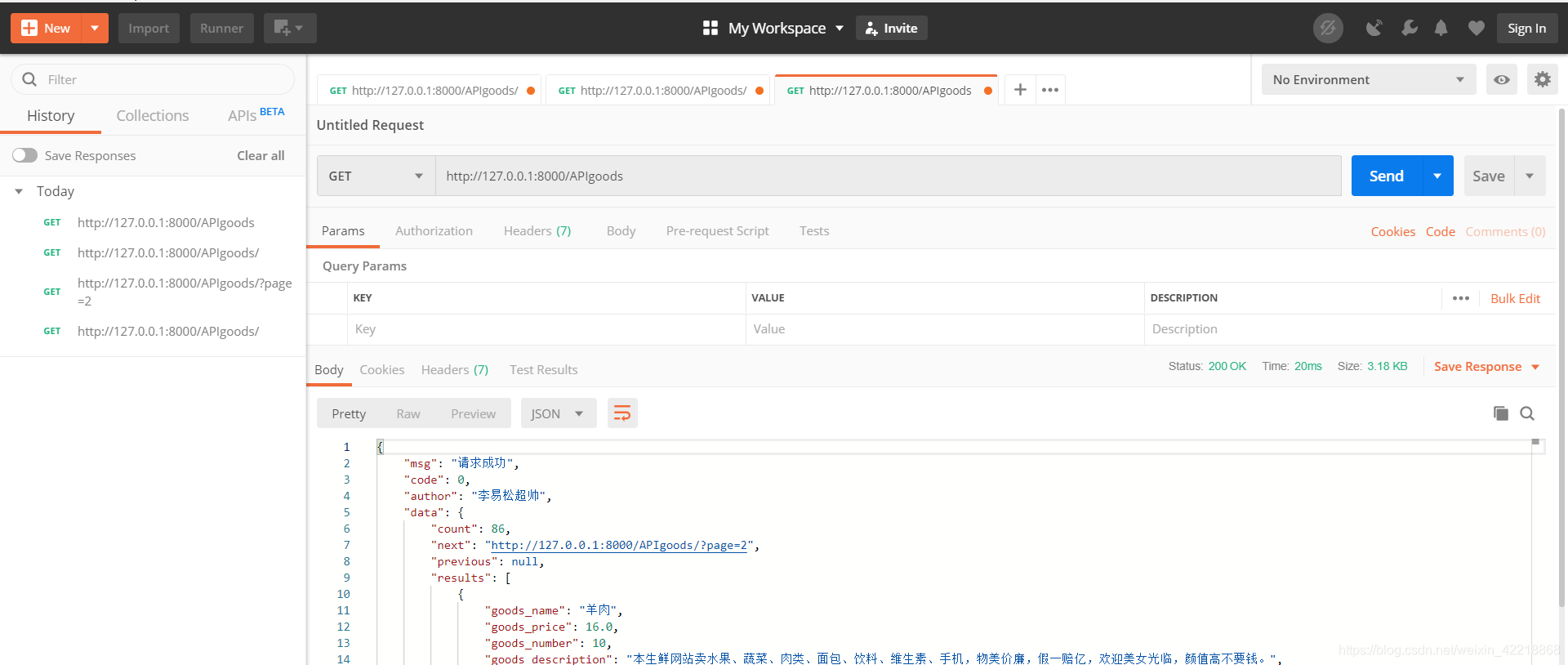Viewport: 1568px width, 665px height.
Task: Switch response view to Raw
Action: click(x=408, y=413)
